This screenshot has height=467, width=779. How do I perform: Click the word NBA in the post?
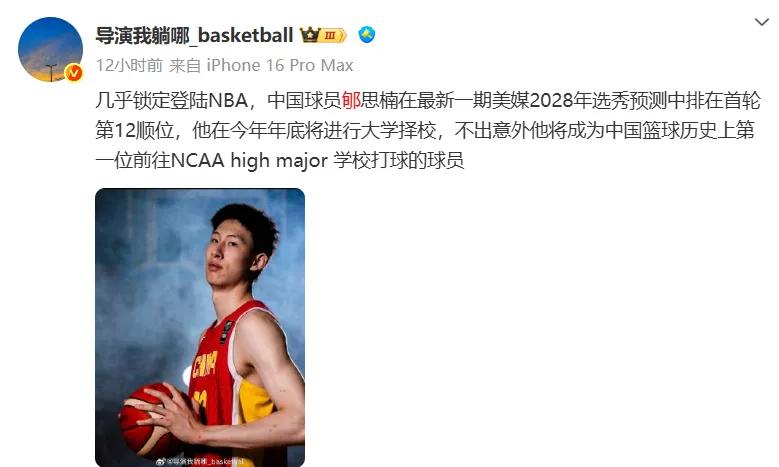point(229,100)
